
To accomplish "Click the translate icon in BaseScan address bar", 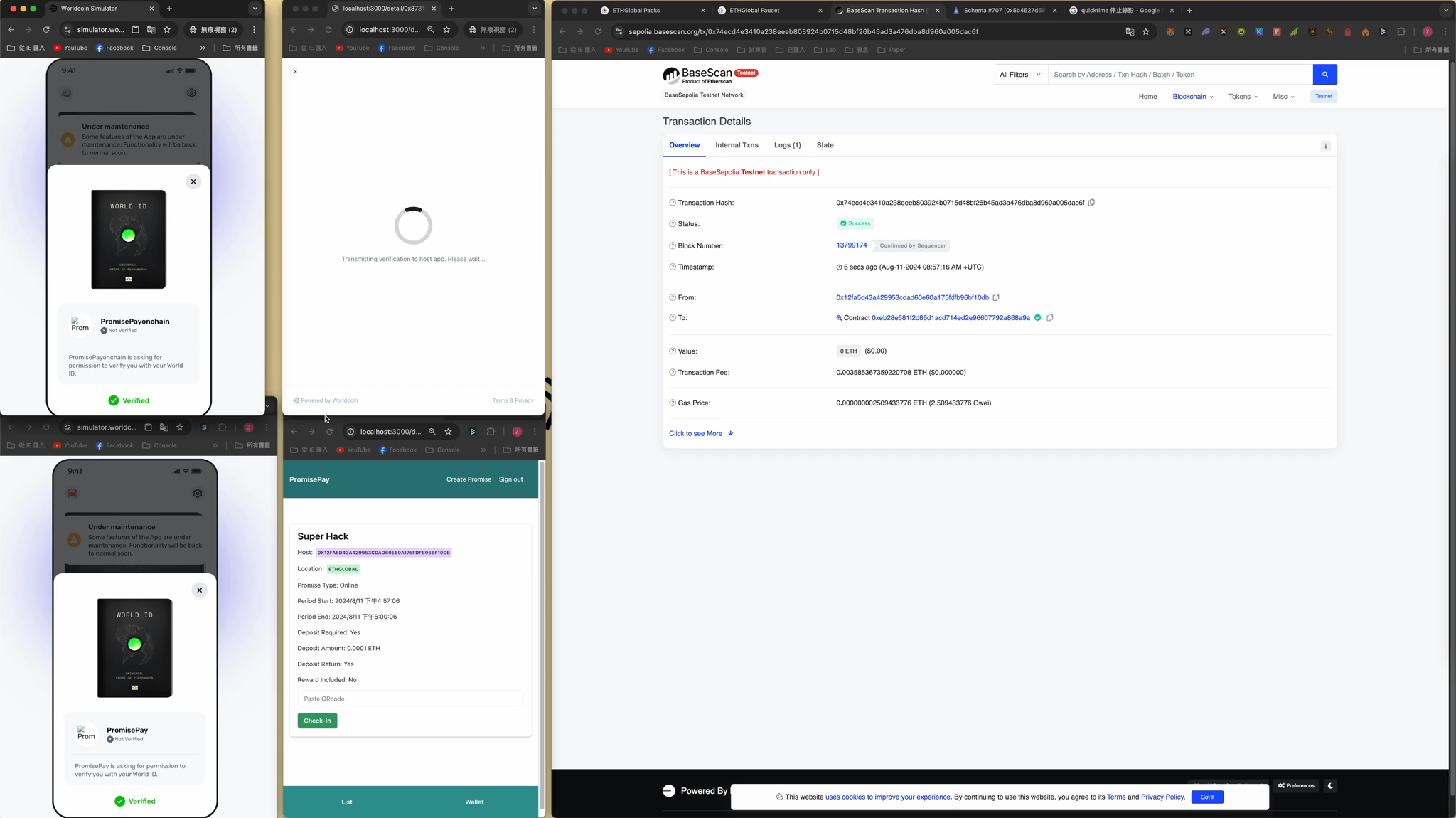I will pyautogui.click(x=1130, y=31).
